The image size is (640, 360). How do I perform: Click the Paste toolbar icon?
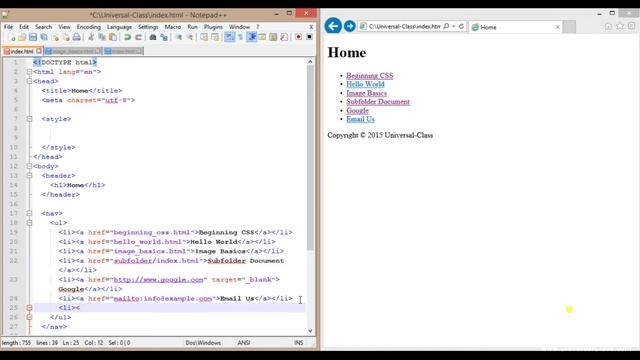tap(113, 37)
